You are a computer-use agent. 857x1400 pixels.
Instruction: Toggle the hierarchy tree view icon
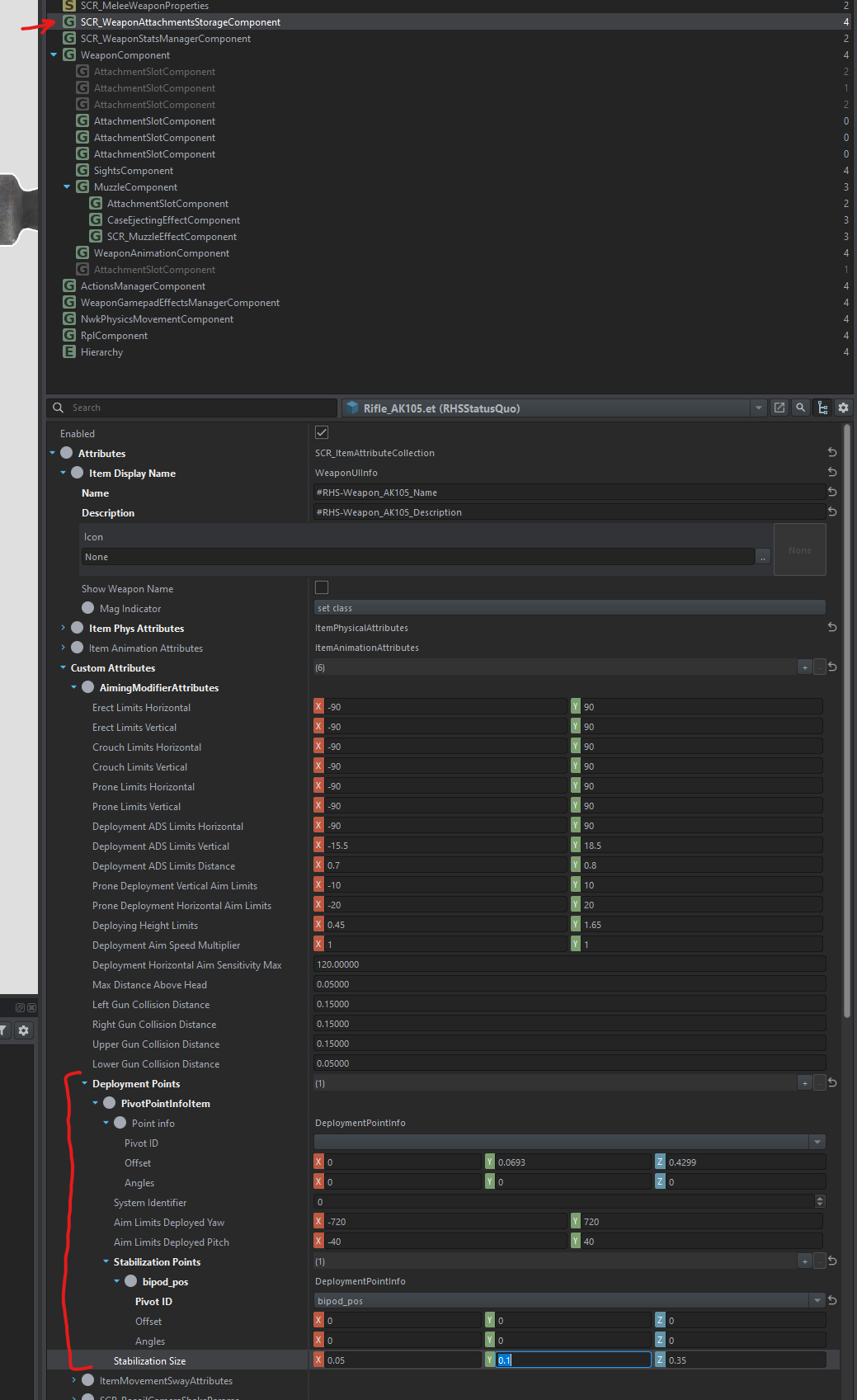(x=822, y=408)
